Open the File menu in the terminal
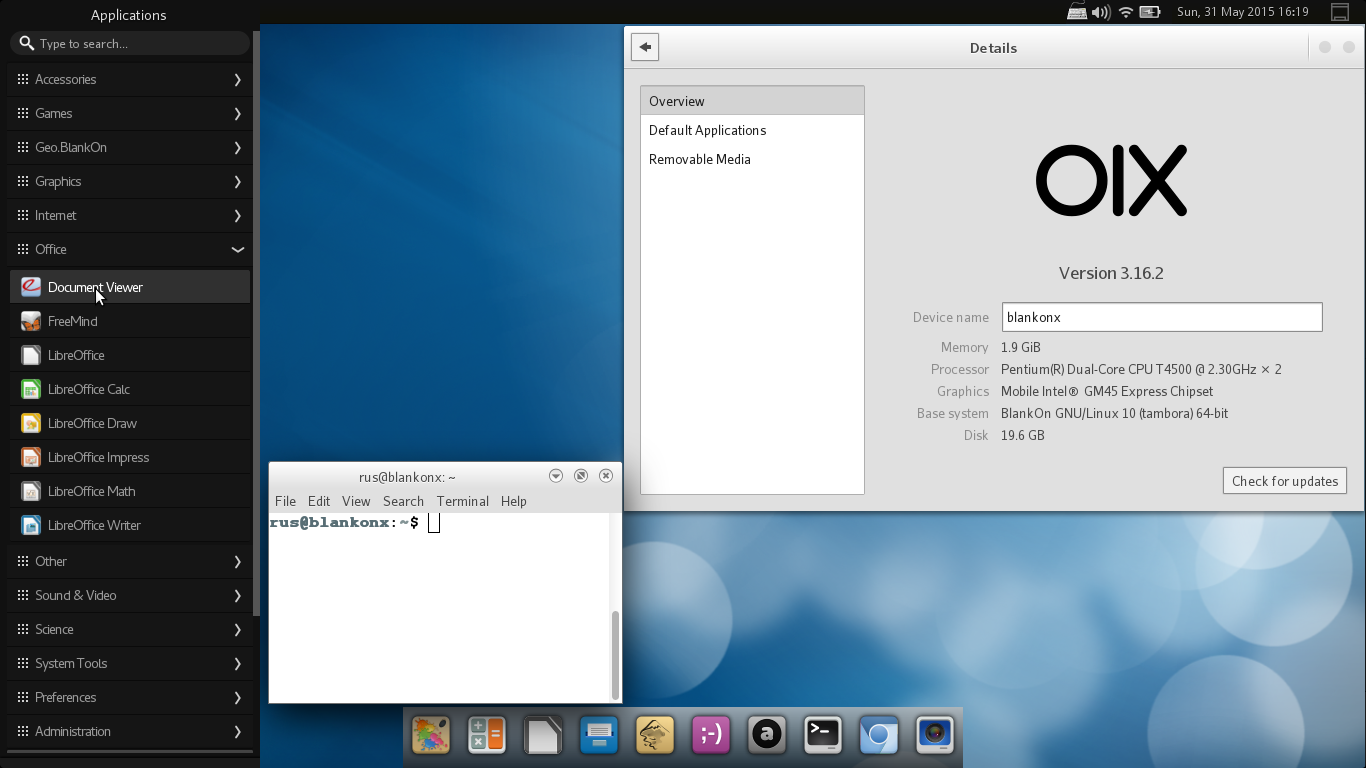 [285, 501]
